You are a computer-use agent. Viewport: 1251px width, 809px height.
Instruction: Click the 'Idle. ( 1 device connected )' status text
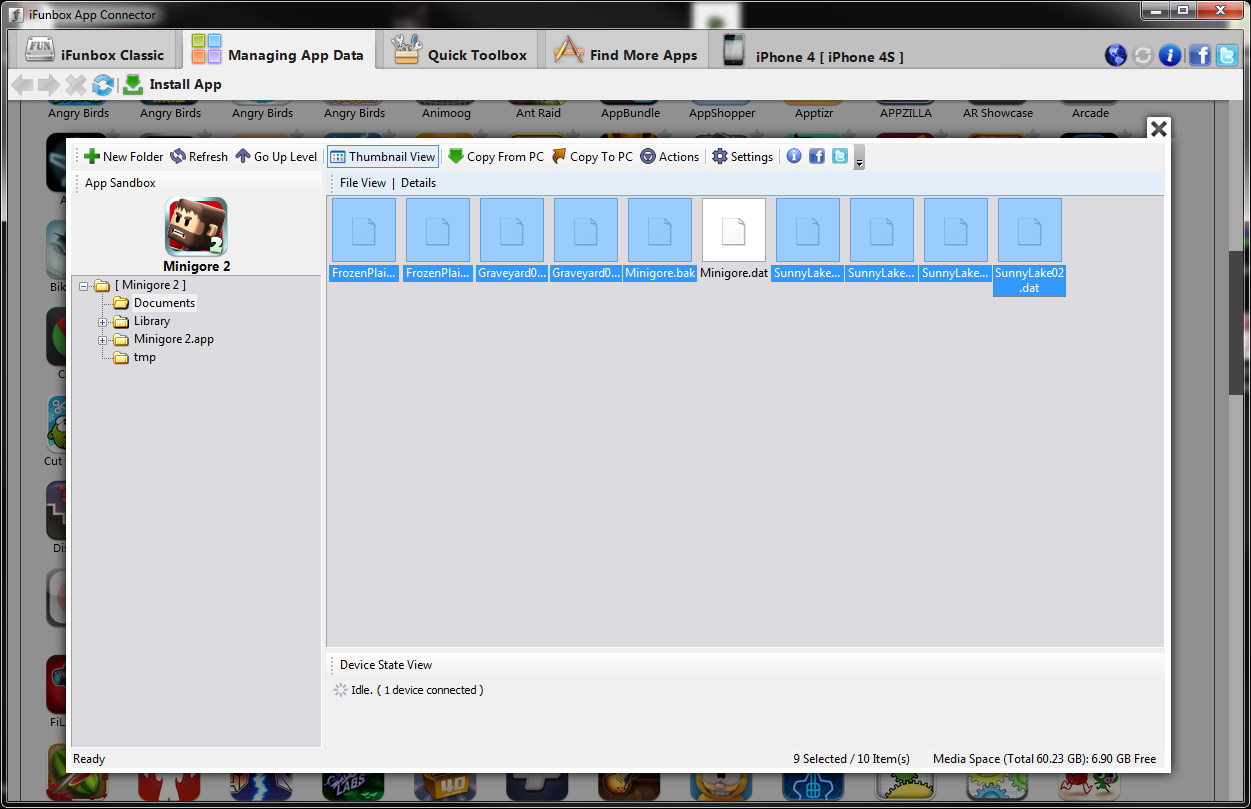click(417, 690)
